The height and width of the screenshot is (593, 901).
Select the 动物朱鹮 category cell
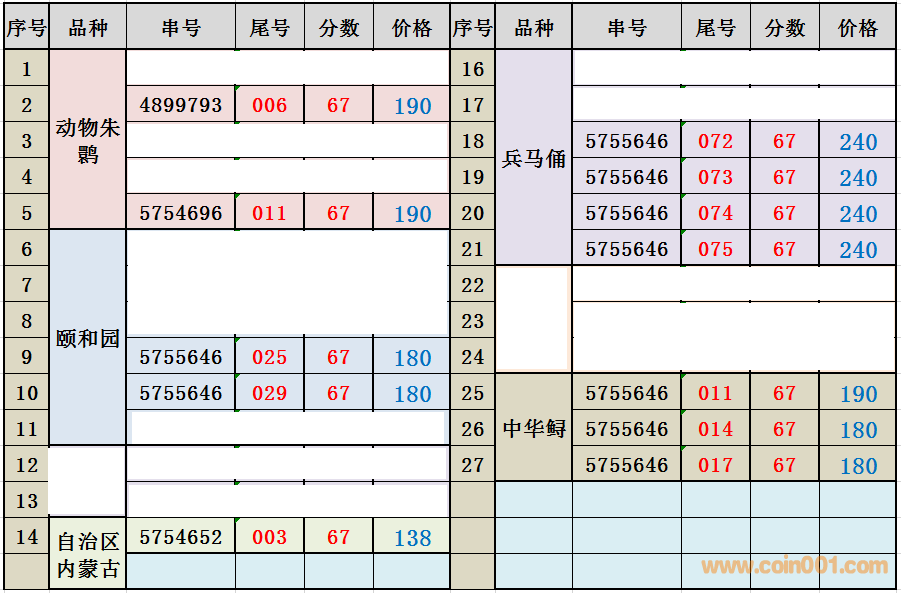(88, 140)
